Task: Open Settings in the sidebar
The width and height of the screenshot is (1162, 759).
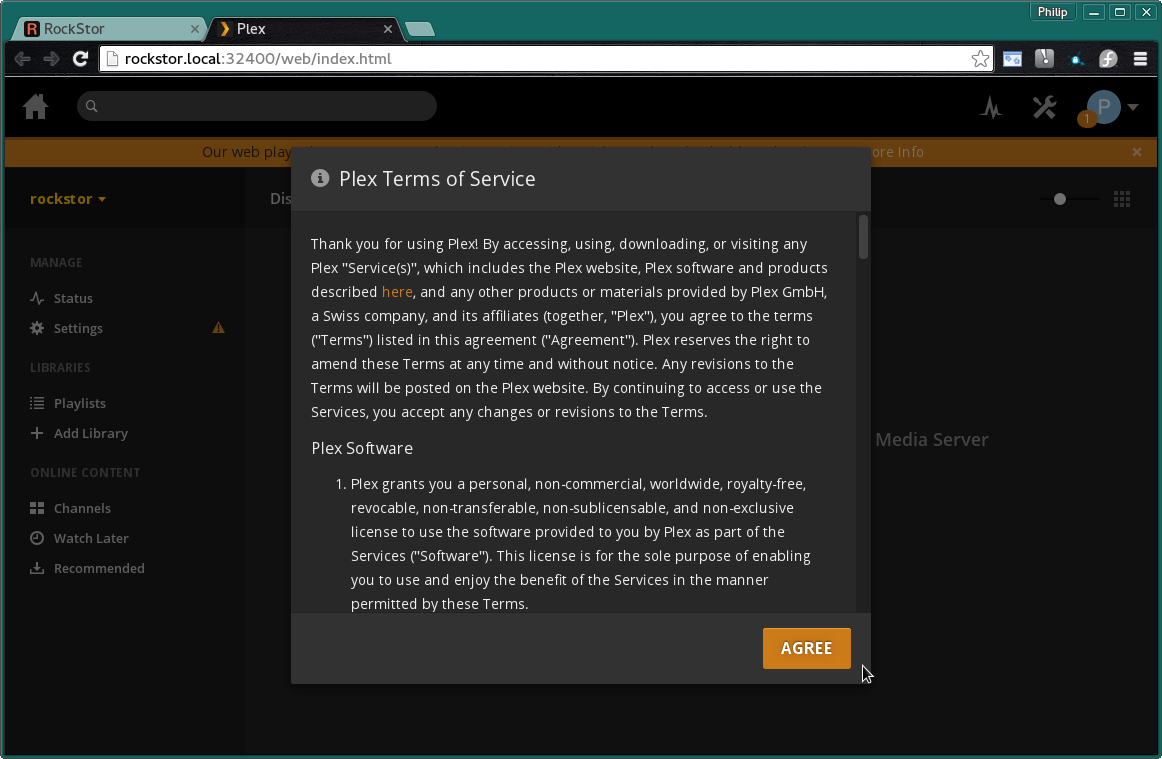Action: tap(78, 328)
